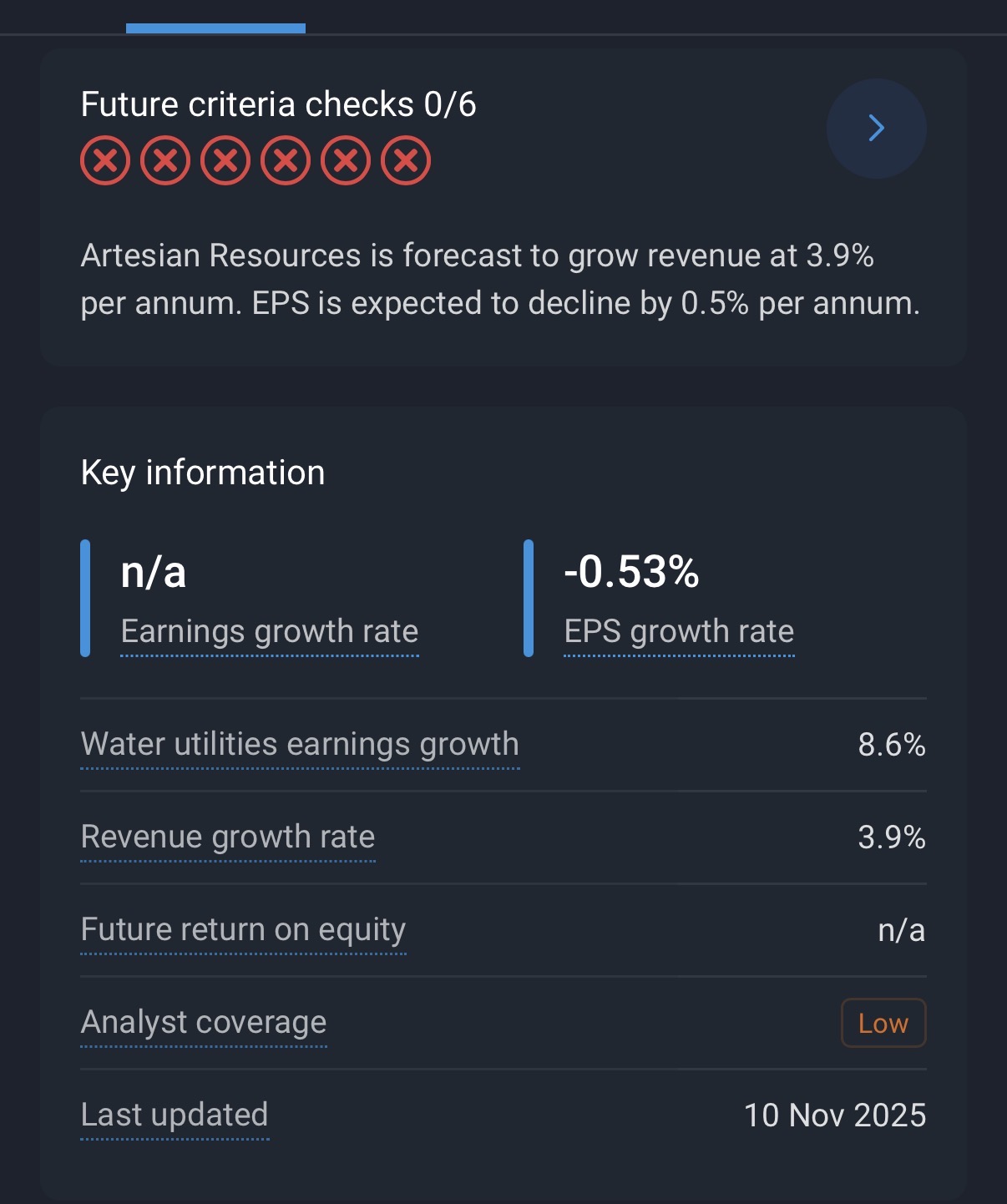Image resolution: width=1007 pixels, height=1204 pixels.
Task: Click the Future criteria checks 0/6 heading
Action: click(278, 105)
